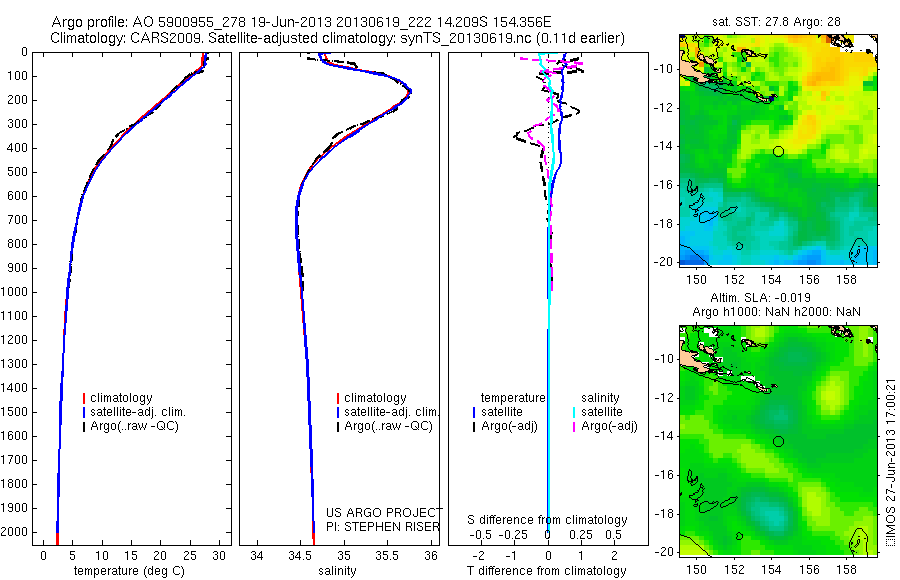Click the Argo position circle on SST map
The height and width of the screenshot is (580, 900).
[x=778, y=152]
